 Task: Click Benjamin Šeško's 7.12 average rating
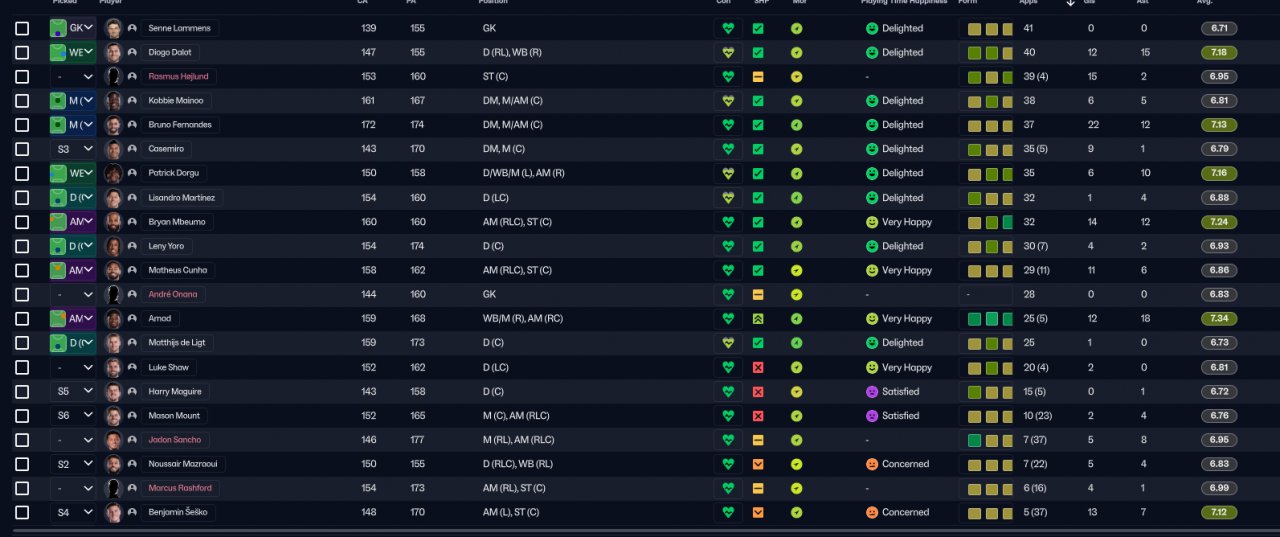1219,512
